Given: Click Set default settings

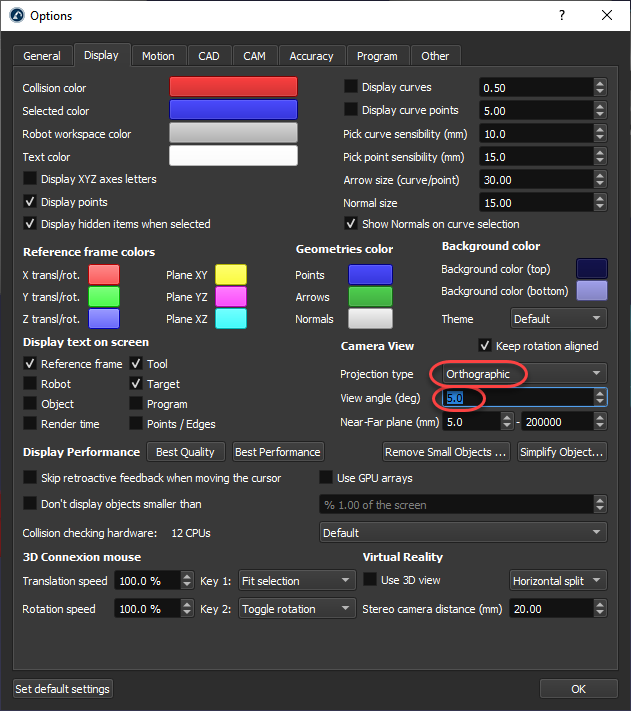Looking at the screenshot, I should tap(63, 689).
